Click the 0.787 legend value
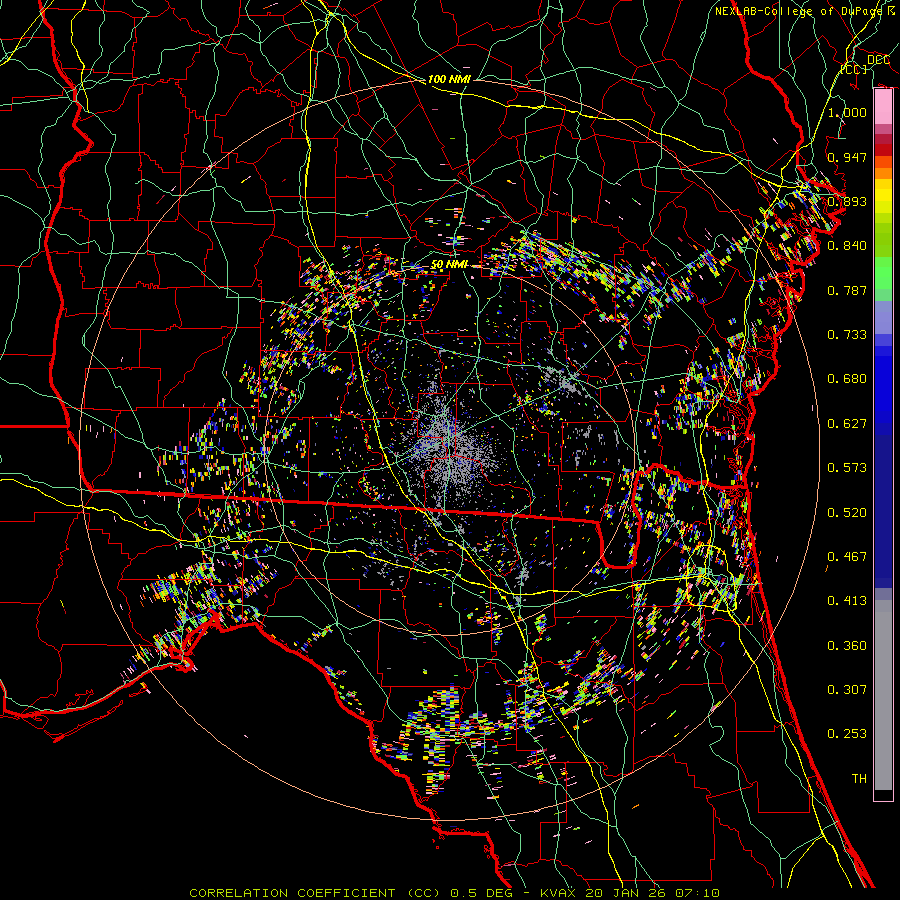Image resolution: width=900 pixels, height=900 pixels. click(x=847, y=290)
